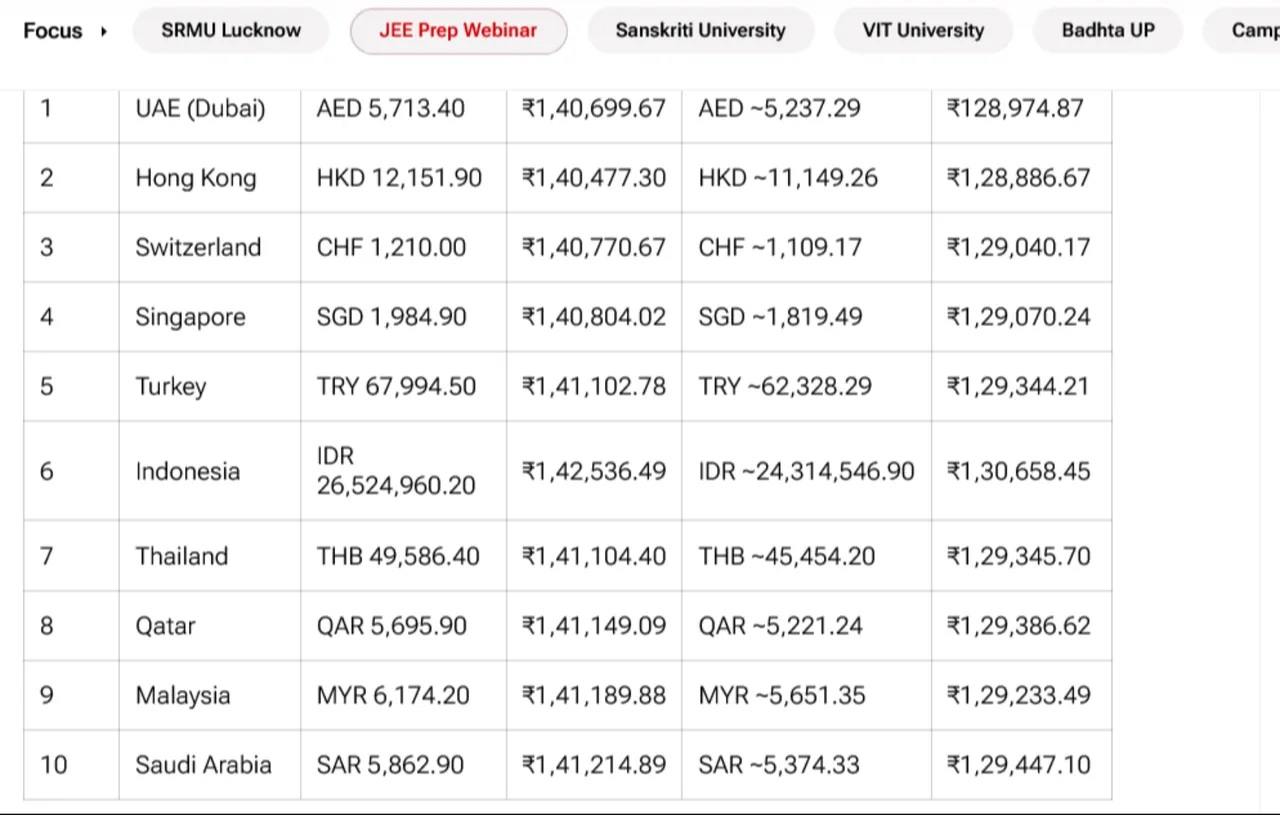Open the Badhta UP focus chip
Screen dimensions: 1280x815
1108,30
